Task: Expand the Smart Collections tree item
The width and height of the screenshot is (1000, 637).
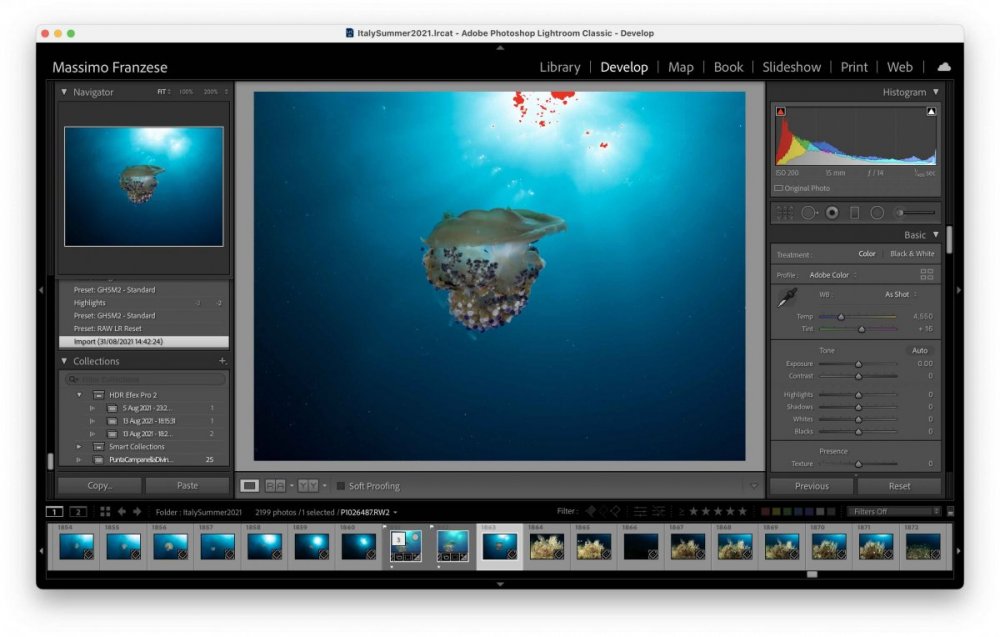Action: (x=79, y=446)
